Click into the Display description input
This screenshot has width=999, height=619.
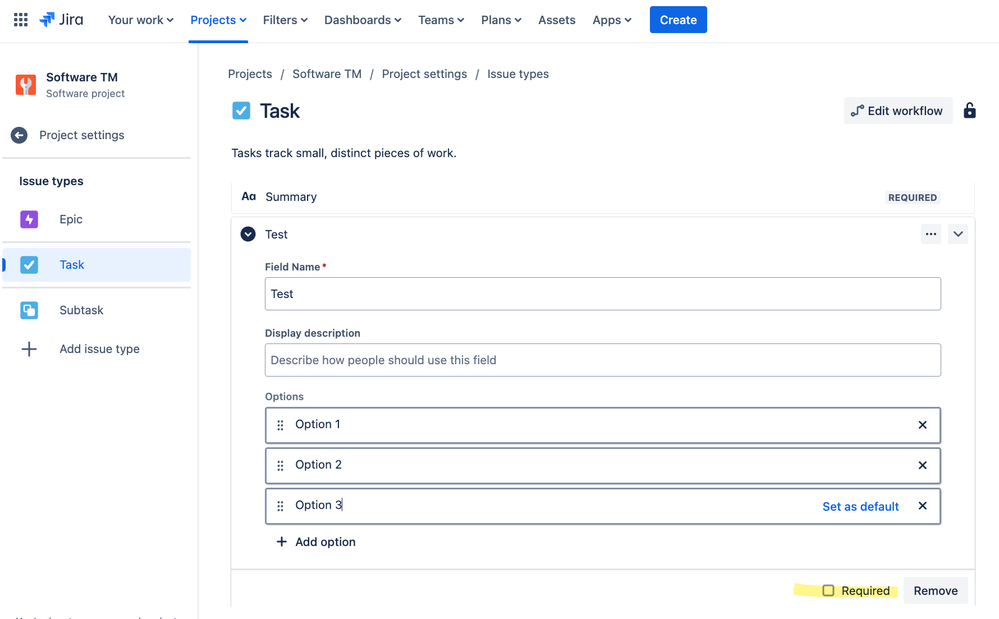pyautogui.click(x=603, y=360)
